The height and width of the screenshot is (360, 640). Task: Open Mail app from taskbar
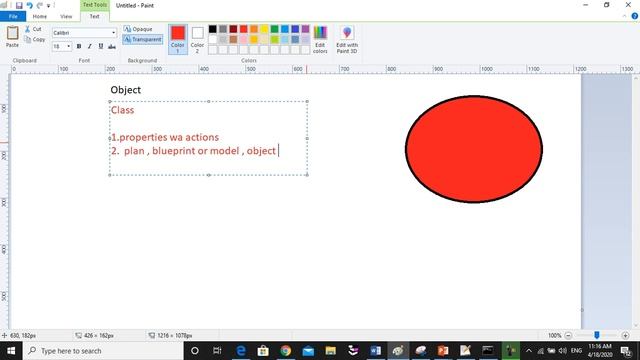(308, 351)
